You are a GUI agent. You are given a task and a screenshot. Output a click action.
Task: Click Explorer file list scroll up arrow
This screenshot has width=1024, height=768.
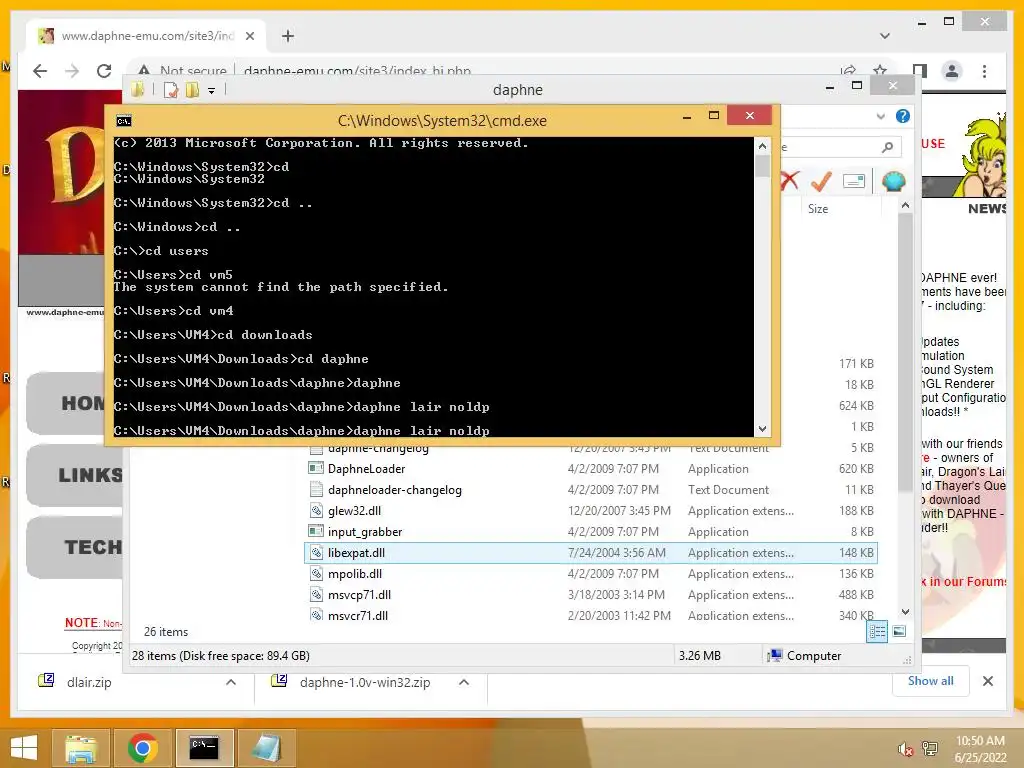[x=905, y=206]
